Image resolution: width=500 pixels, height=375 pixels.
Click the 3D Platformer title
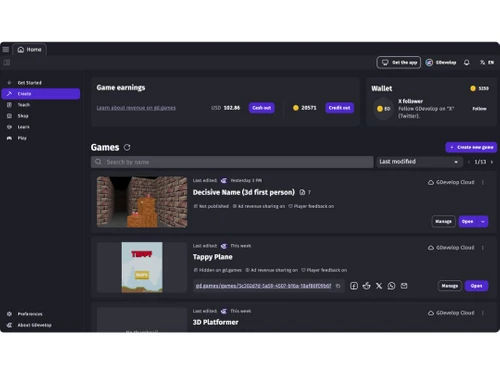[215, 322]
